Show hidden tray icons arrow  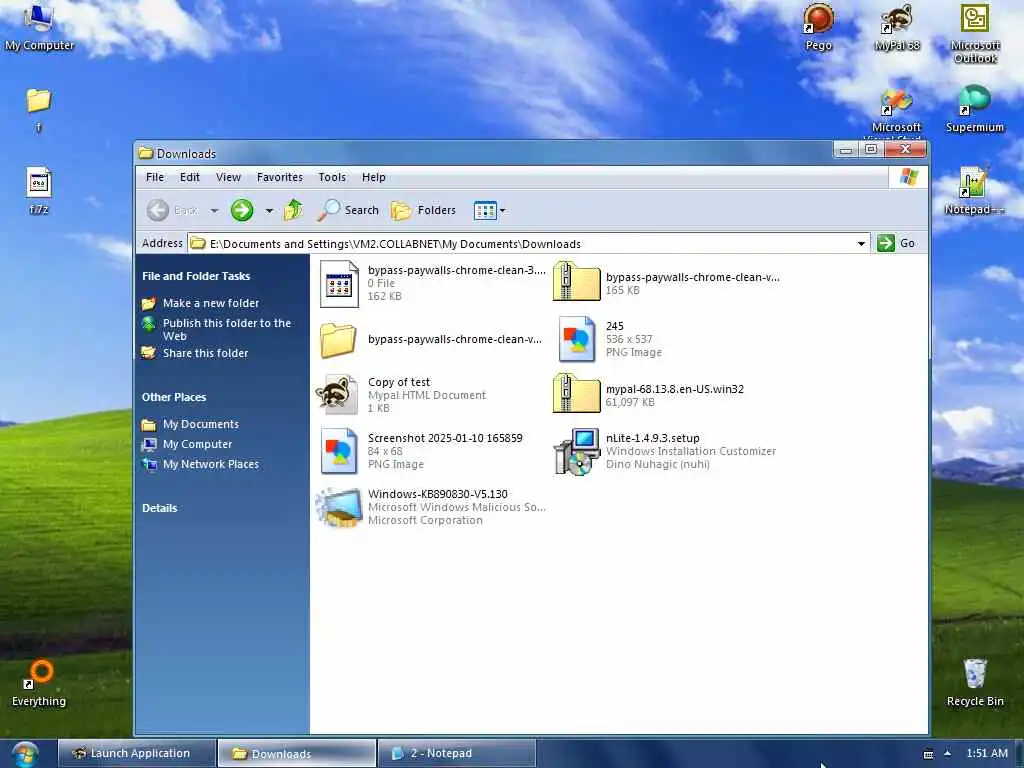pyautogui.click(x=947, y=753)
